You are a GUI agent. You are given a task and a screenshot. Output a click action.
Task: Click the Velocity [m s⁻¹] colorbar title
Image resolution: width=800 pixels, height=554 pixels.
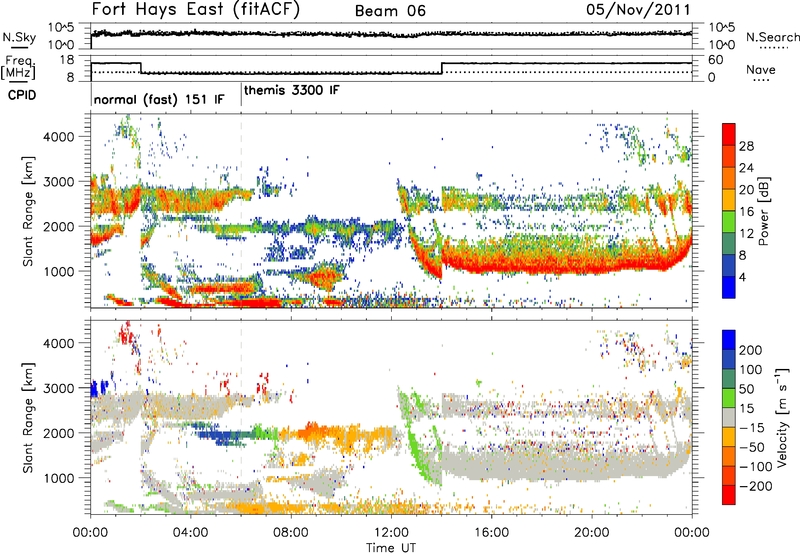coord(781,417)
